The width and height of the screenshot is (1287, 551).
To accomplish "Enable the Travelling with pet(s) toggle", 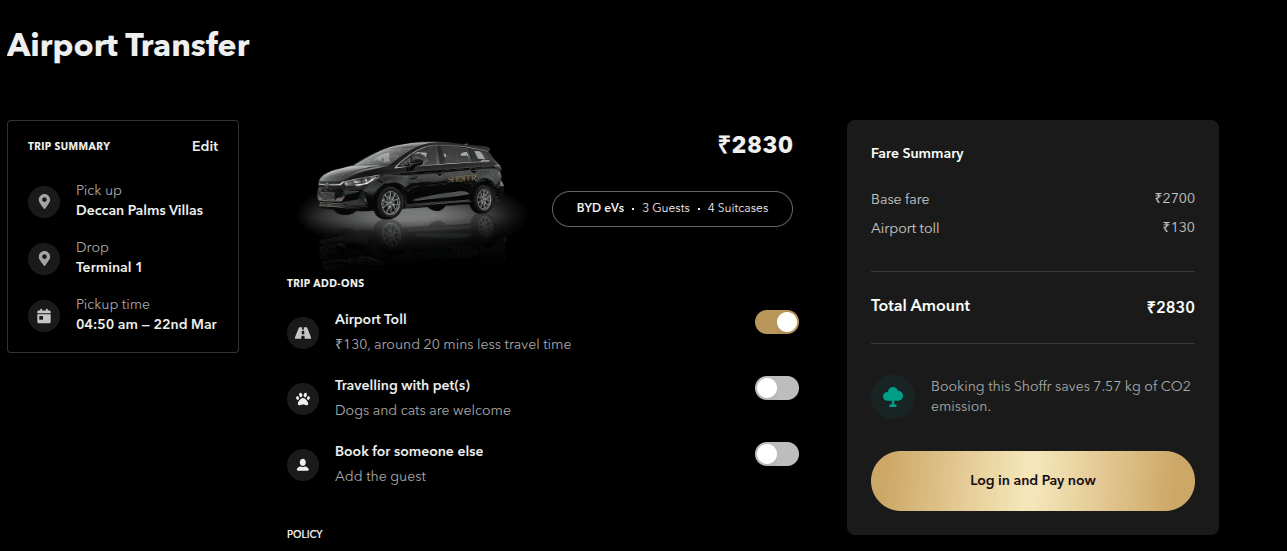I will click(x=776, y=388).
